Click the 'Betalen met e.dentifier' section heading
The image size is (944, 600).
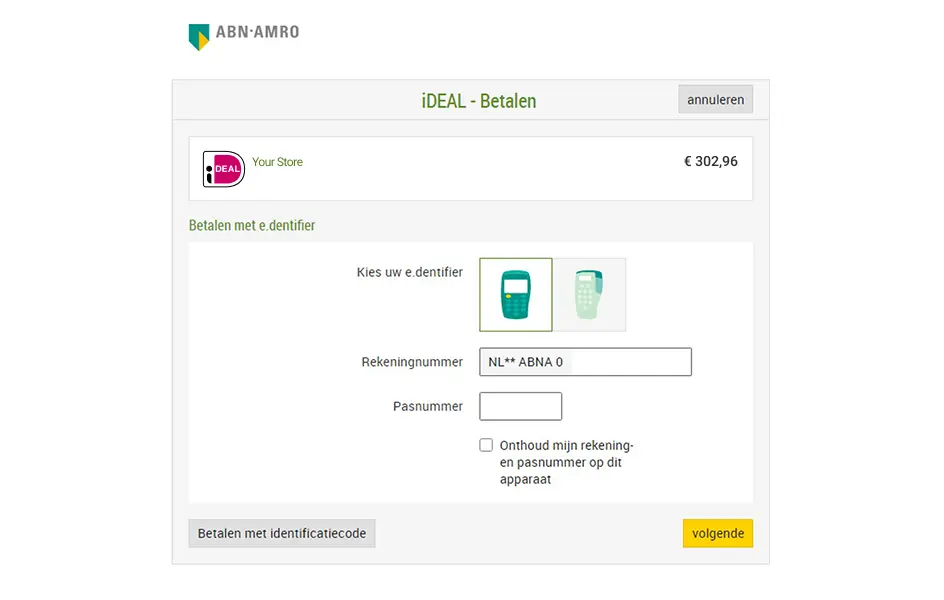tap(252, 225)
